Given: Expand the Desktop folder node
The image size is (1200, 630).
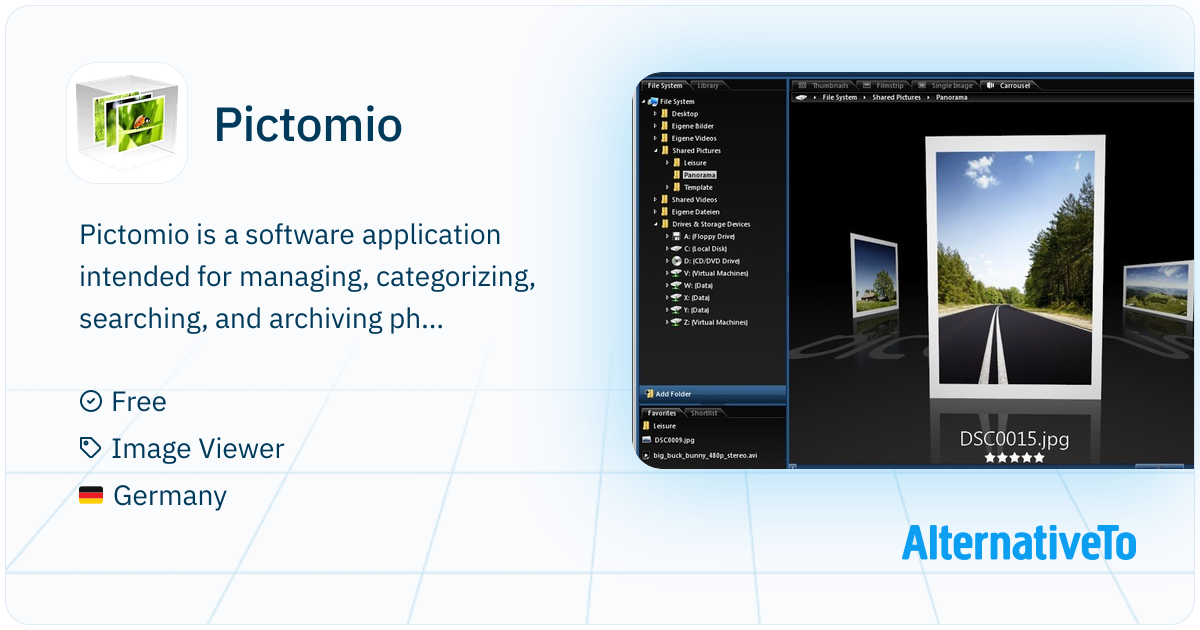Looking at the screenshot, I should pyautogui.click(x=655, y=114).
